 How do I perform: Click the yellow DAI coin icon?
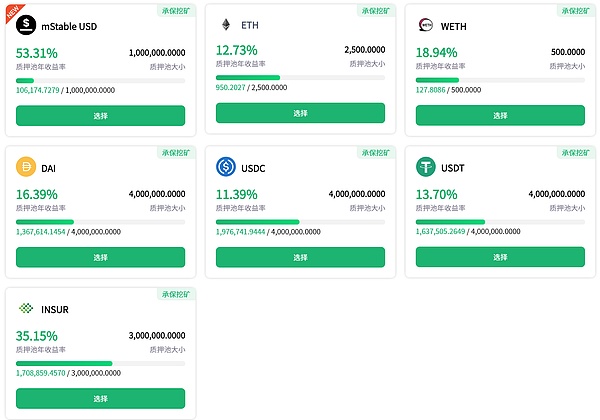(27, 167)
